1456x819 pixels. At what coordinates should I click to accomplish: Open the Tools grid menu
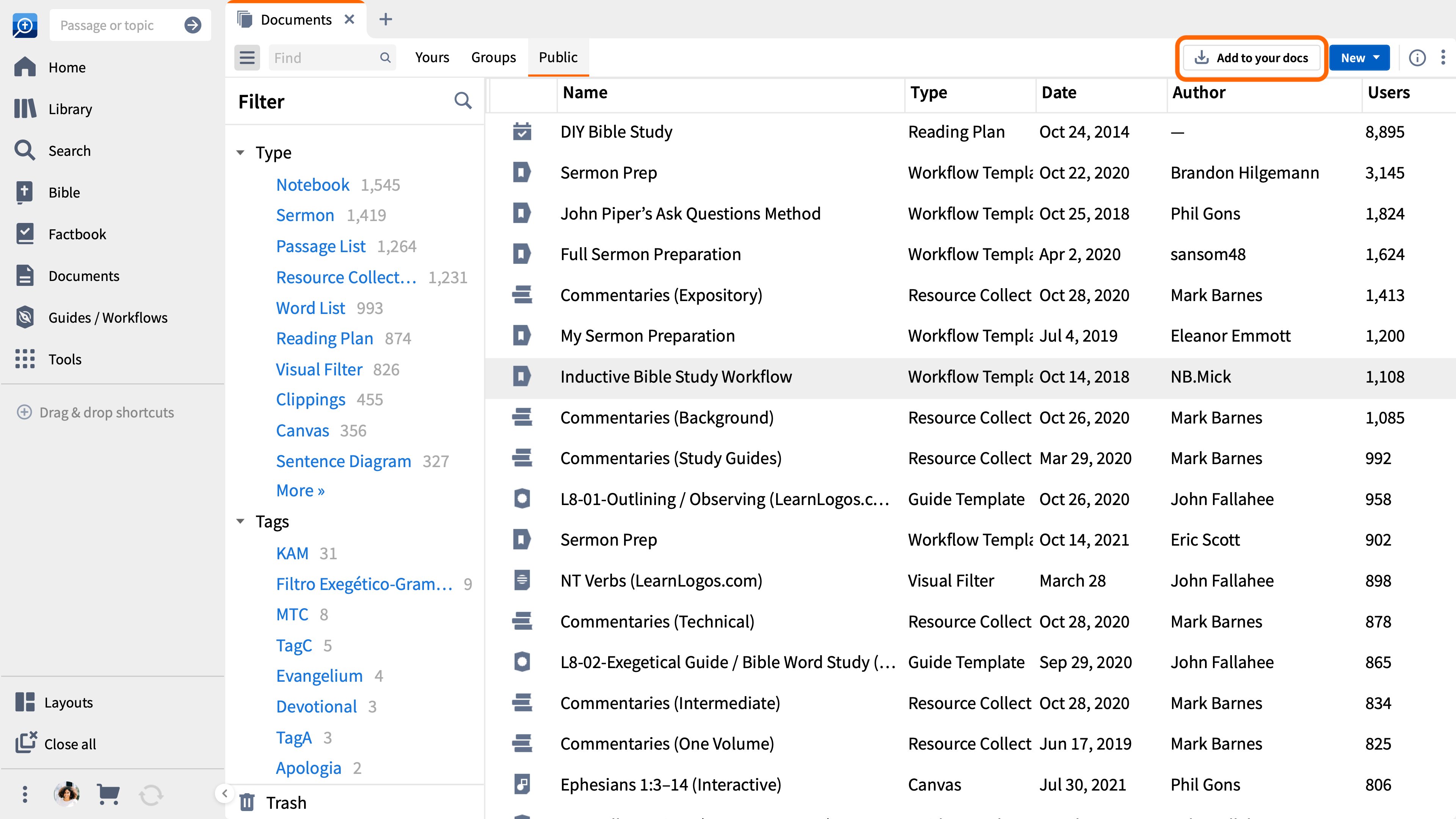(x=47, y=359)
